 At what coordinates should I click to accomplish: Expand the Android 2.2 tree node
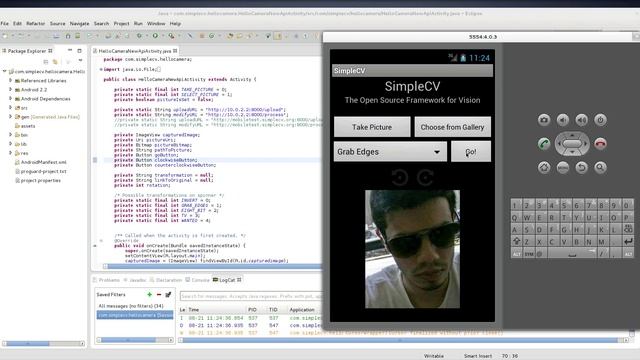(10, 89)
